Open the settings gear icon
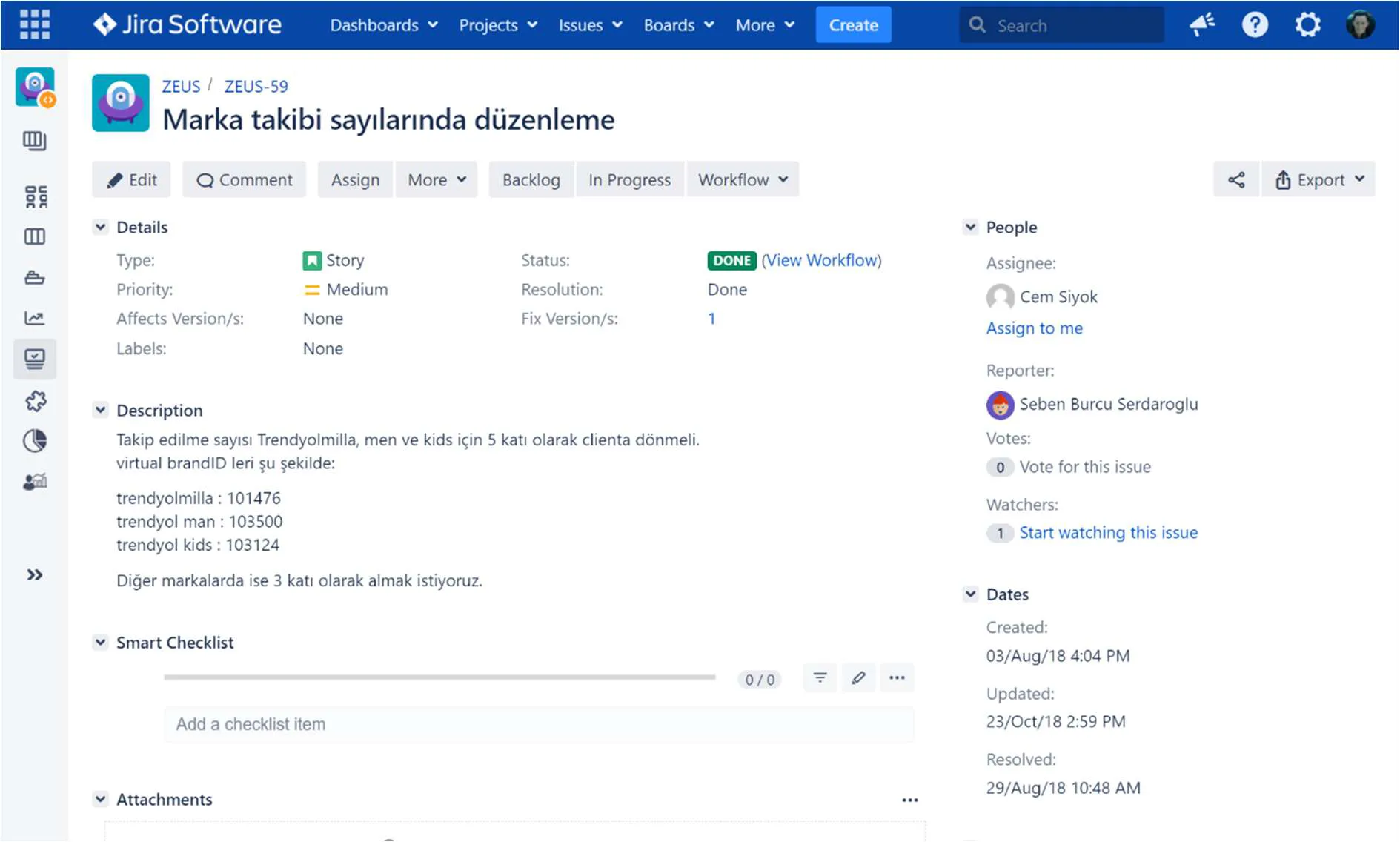Viewport: 1400px width, 842px height. pyautogui.click(x=1307, y=24)
